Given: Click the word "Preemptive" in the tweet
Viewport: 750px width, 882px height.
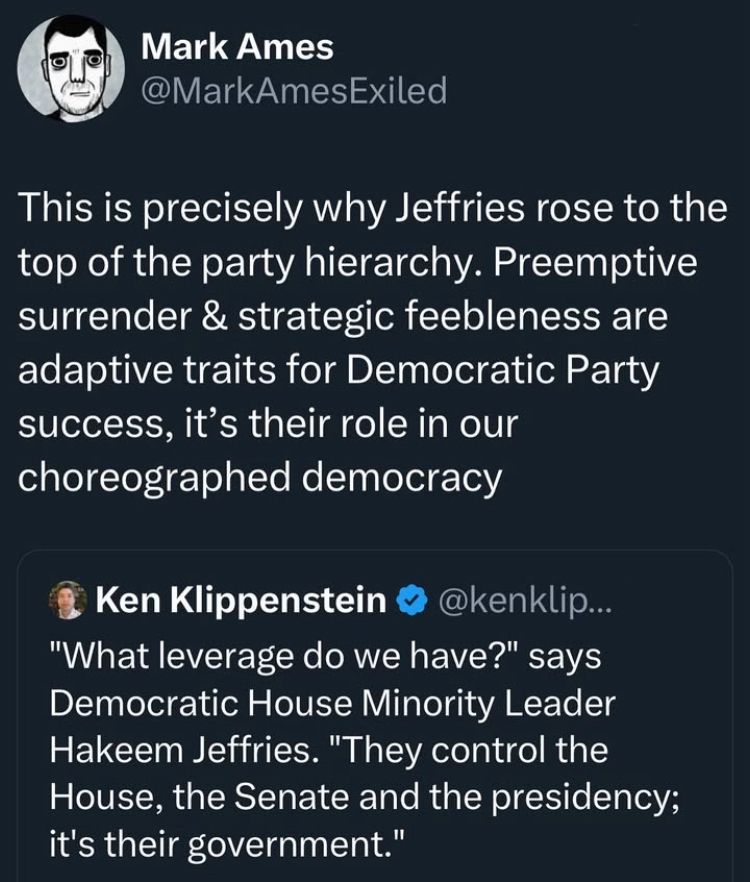Looking at the screenshot, I should coord(595,263).
